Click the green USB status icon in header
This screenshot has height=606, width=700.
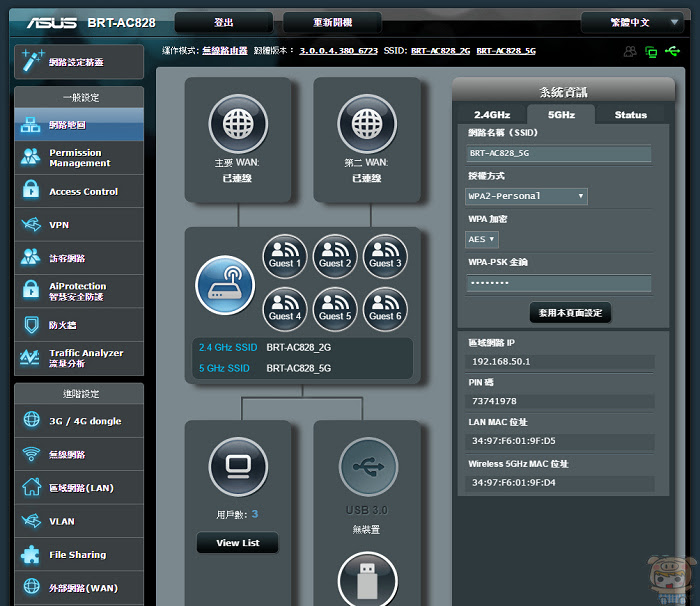pos(672,51)
